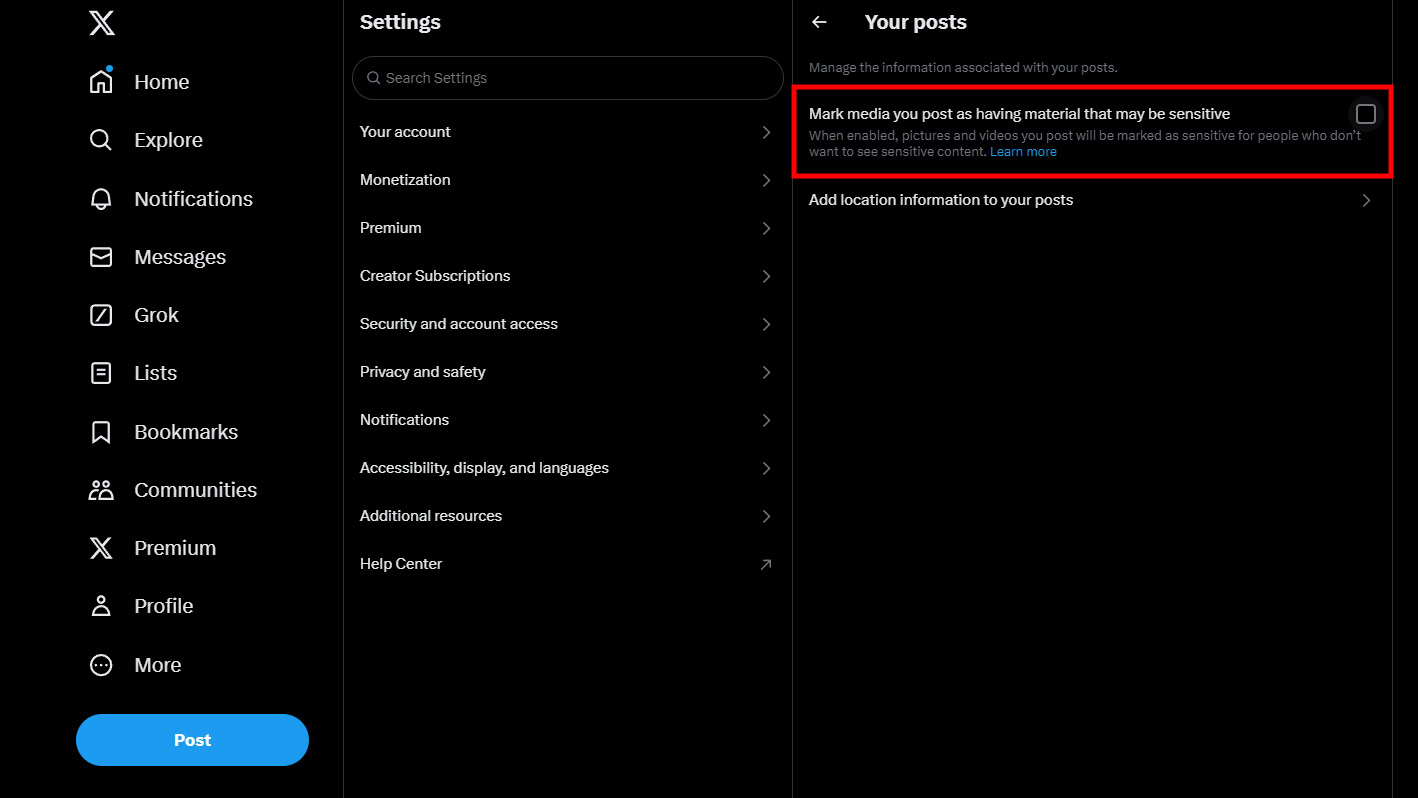1418x798 pixels.
Task: Click the X logo icon
Action: point(101,22)
